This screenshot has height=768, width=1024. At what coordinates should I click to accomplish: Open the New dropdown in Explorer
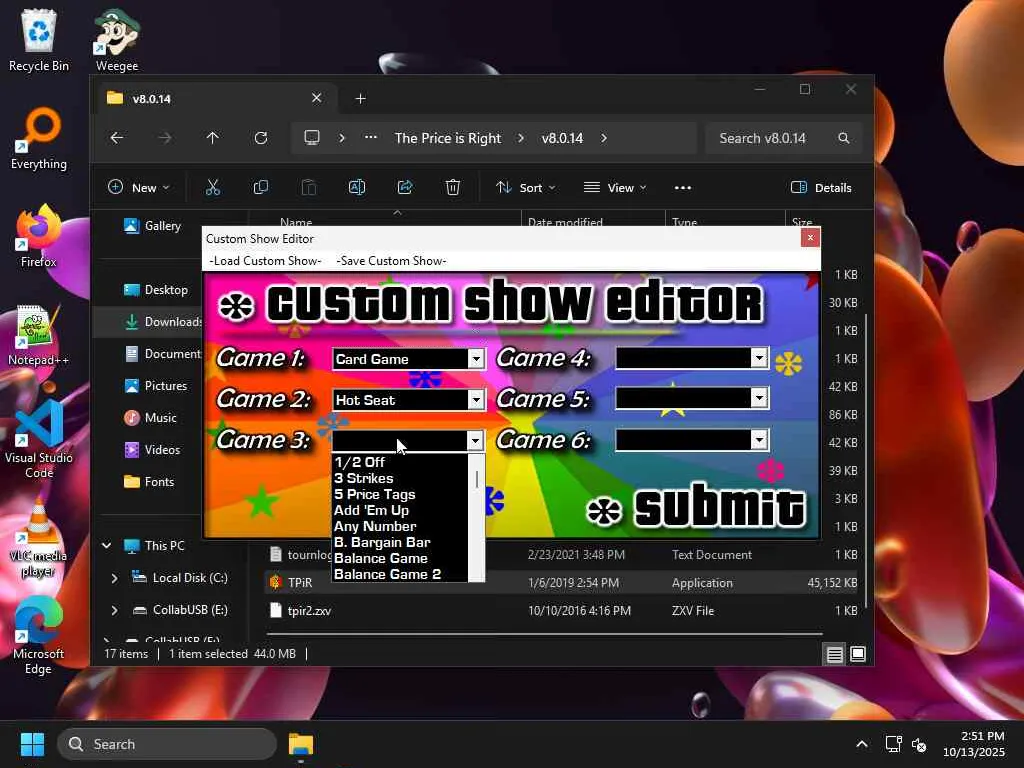(138, 187)
